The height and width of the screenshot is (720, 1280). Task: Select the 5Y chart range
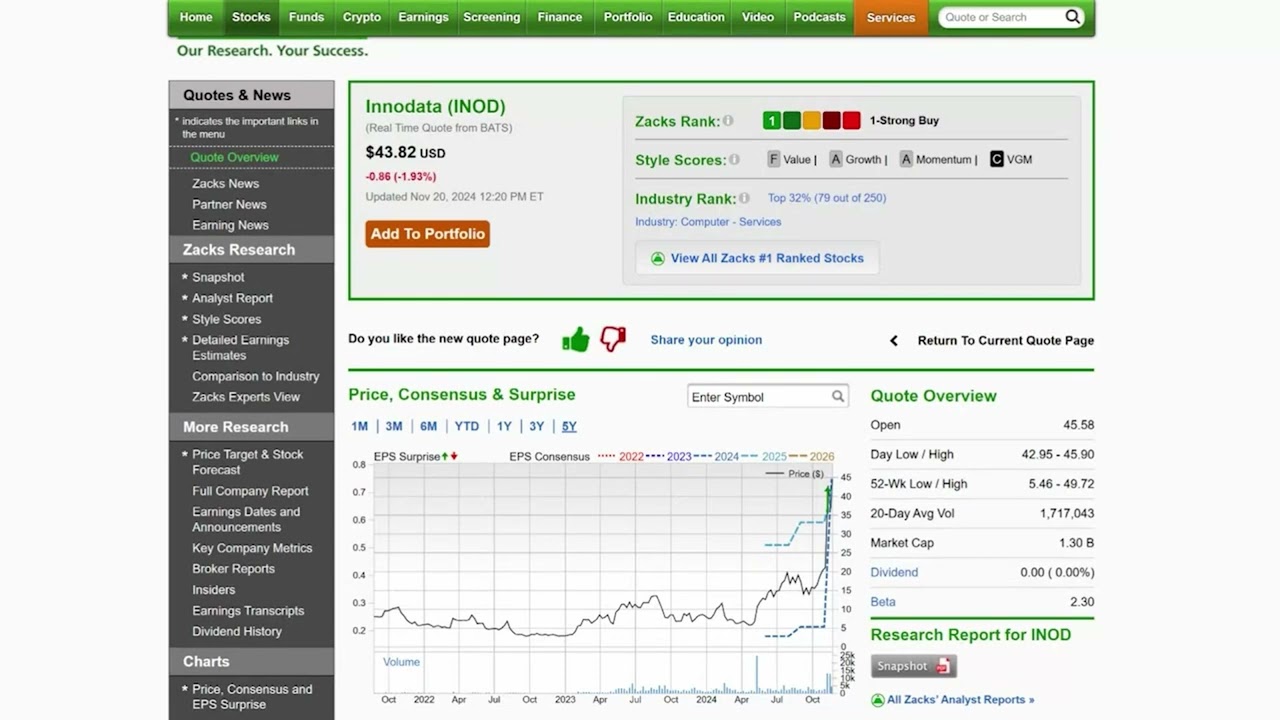point(569,427)
